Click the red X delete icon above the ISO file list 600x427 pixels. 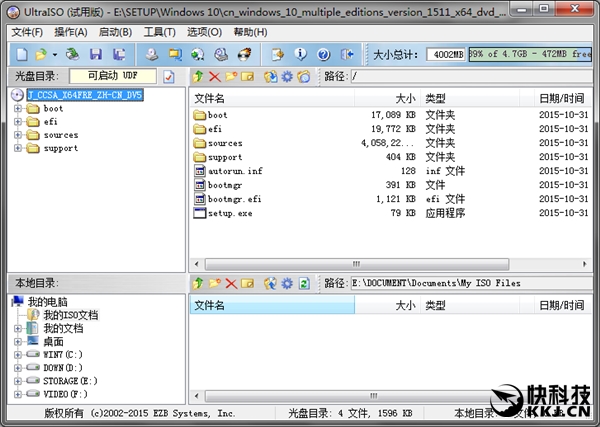[215, 76]
